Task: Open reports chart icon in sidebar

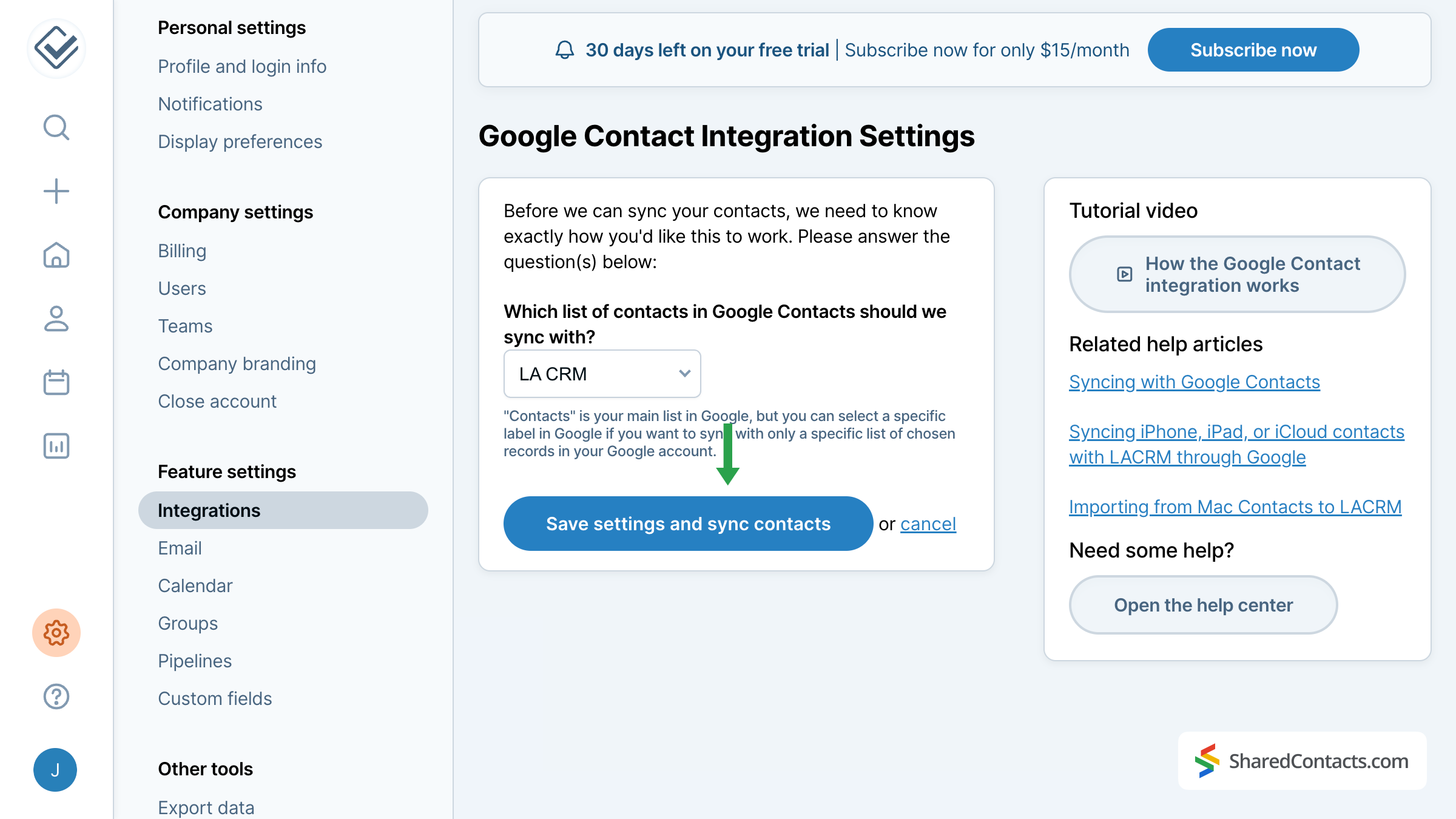Action: (x=56, y=446)
